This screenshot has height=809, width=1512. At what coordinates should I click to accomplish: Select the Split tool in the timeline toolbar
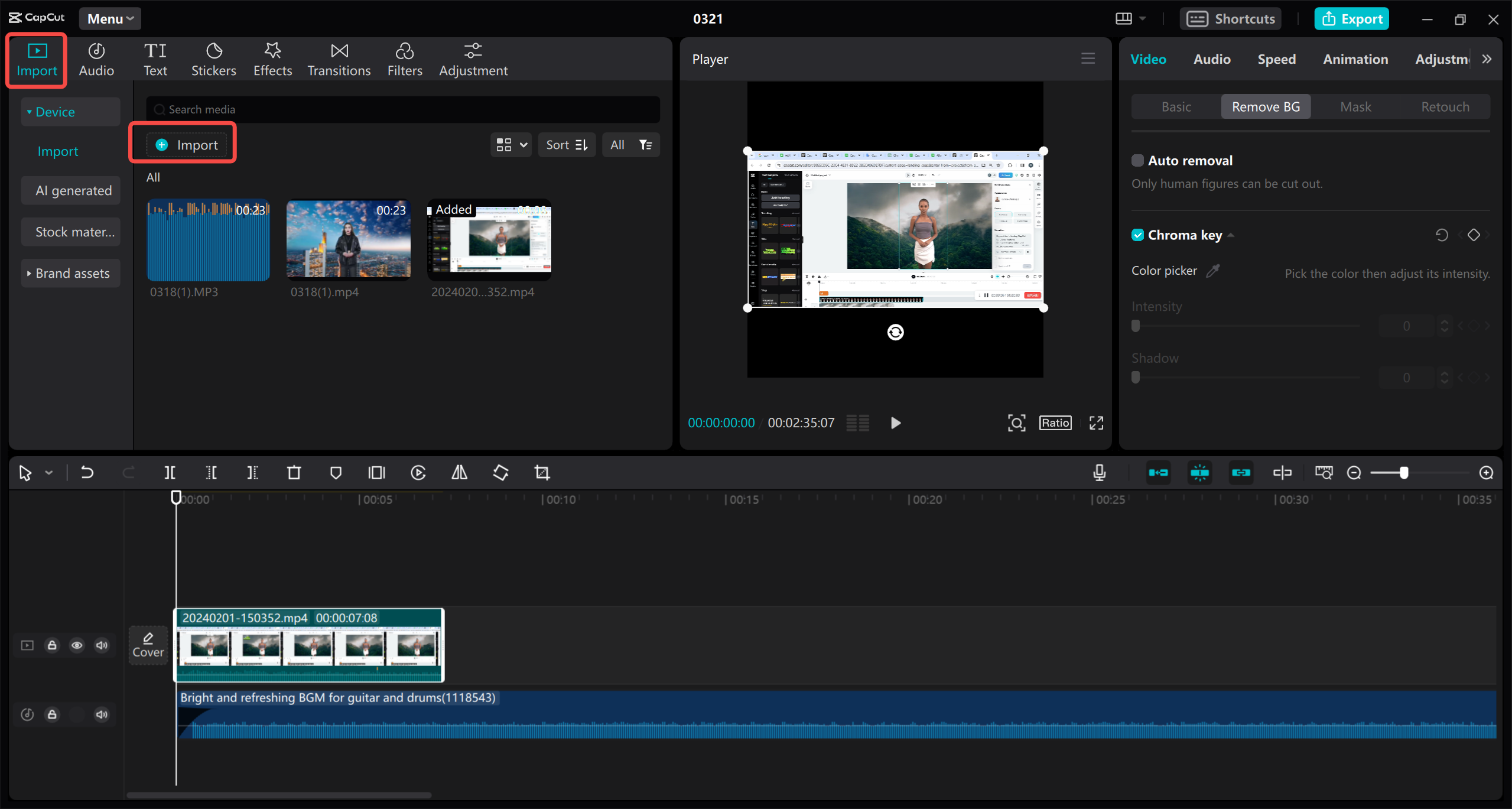pyautogui.click(x=170, y=472)
